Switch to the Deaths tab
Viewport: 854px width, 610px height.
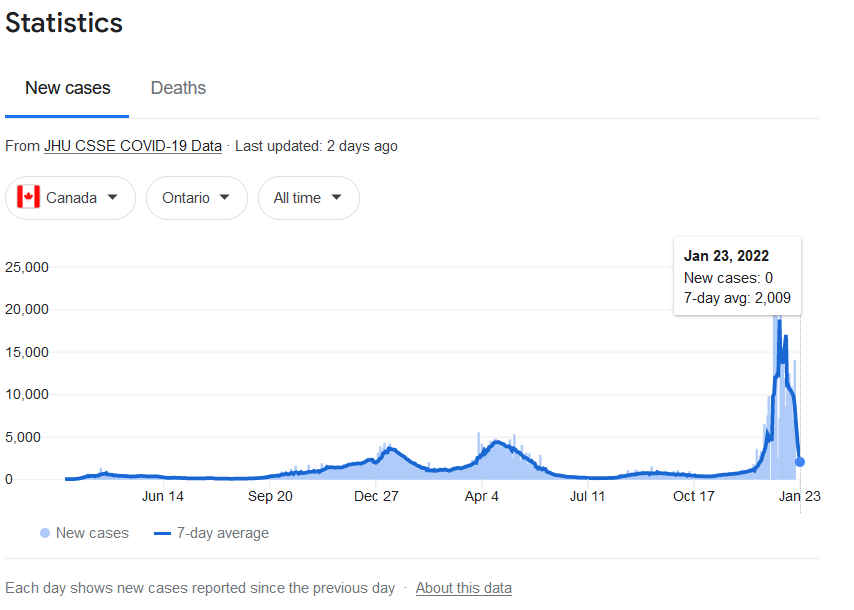pos(178,88)
